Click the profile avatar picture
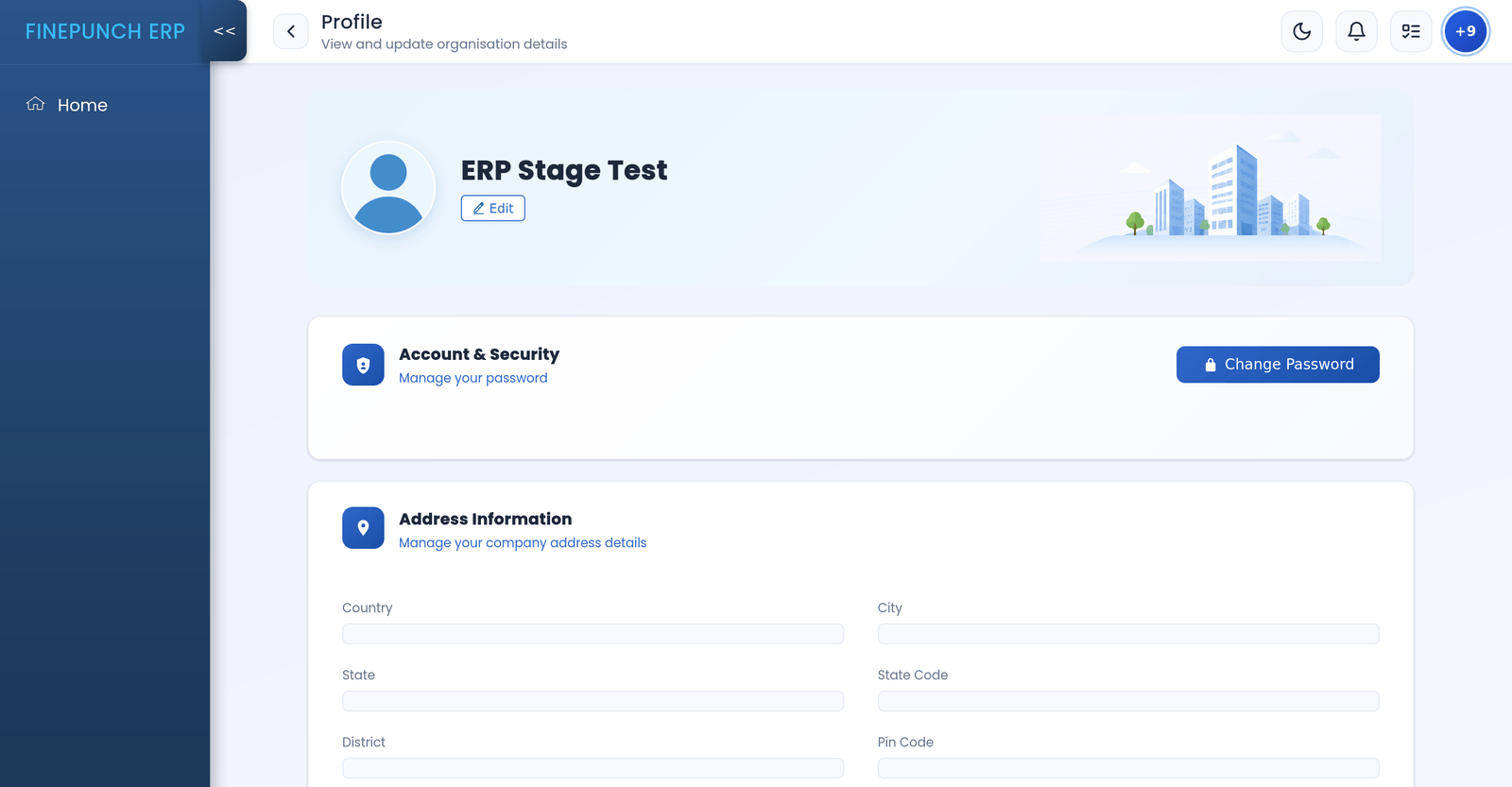Image resolution: width=1512 pixels, height=787 pixels. click(388, 188)
